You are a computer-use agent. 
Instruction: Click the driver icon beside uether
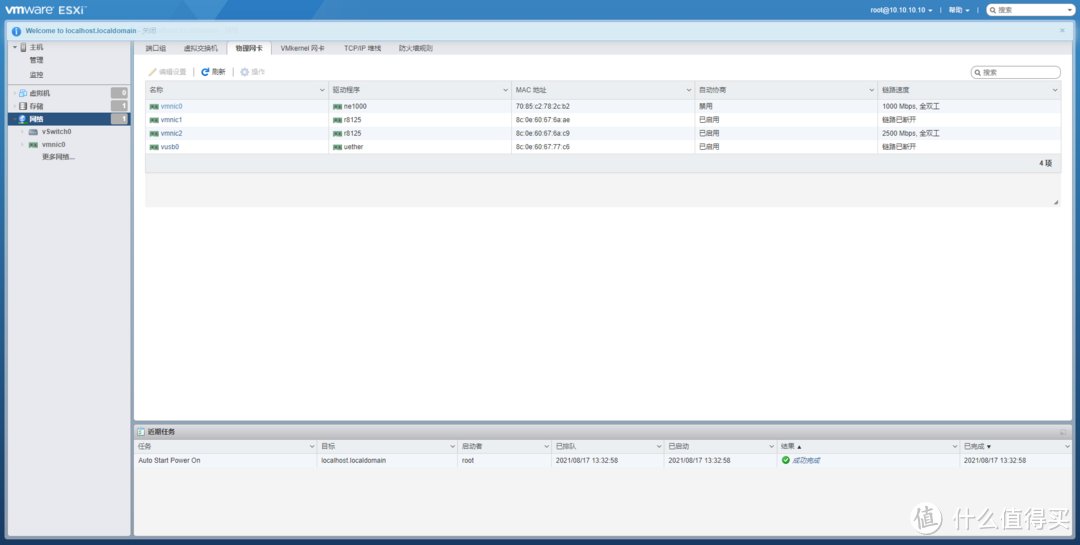click(x=338, y=147)
